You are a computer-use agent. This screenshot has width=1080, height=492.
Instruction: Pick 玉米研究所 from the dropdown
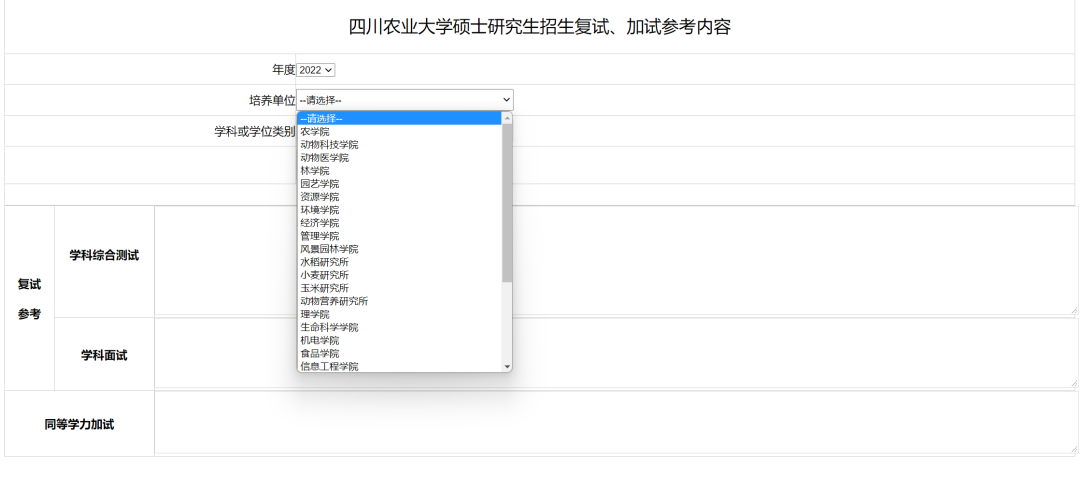point(324,287)
